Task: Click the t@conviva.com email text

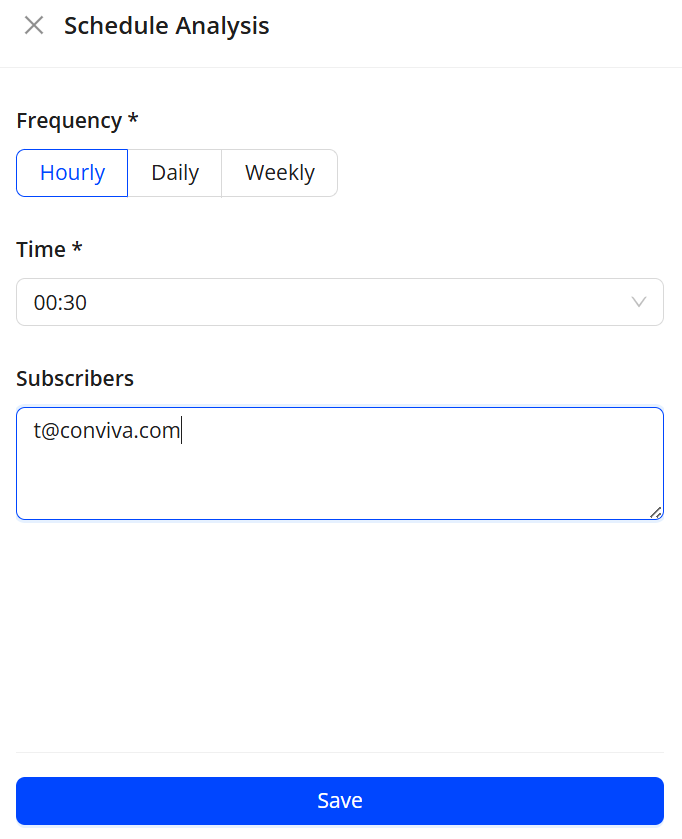Action: (x=106, y=432)
